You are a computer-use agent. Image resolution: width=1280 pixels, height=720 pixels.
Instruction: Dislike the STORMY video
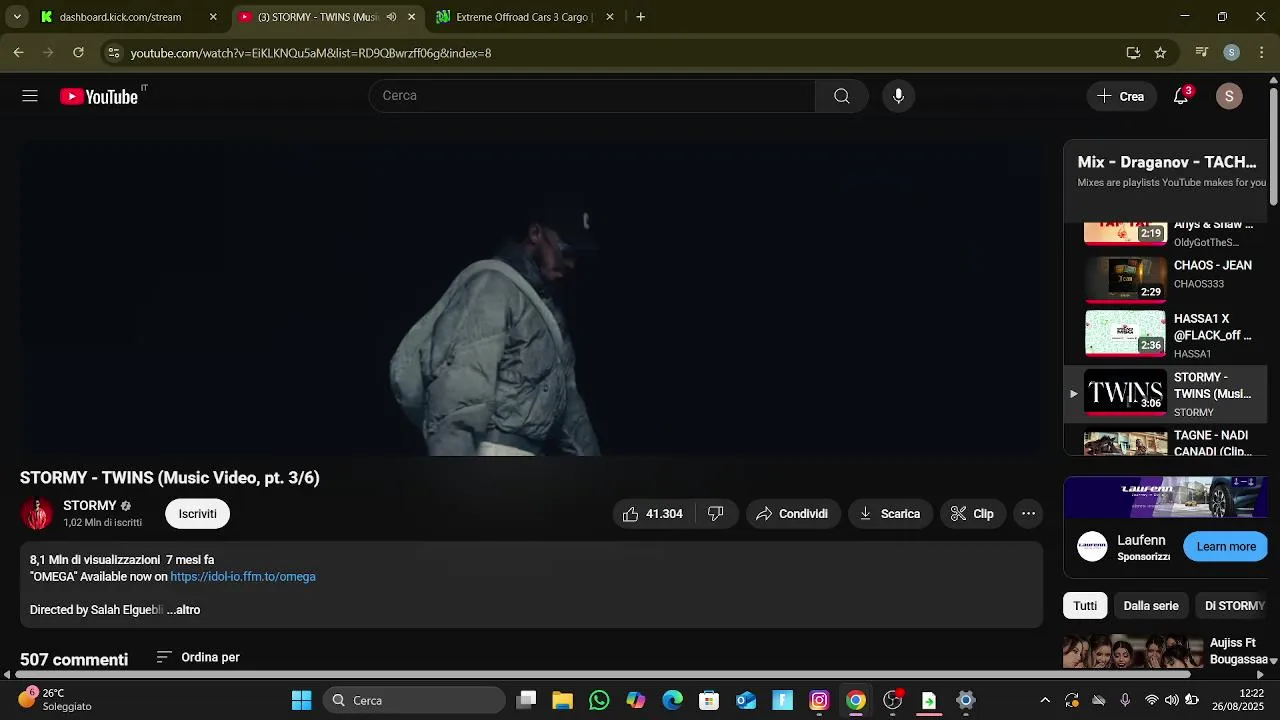716,514
